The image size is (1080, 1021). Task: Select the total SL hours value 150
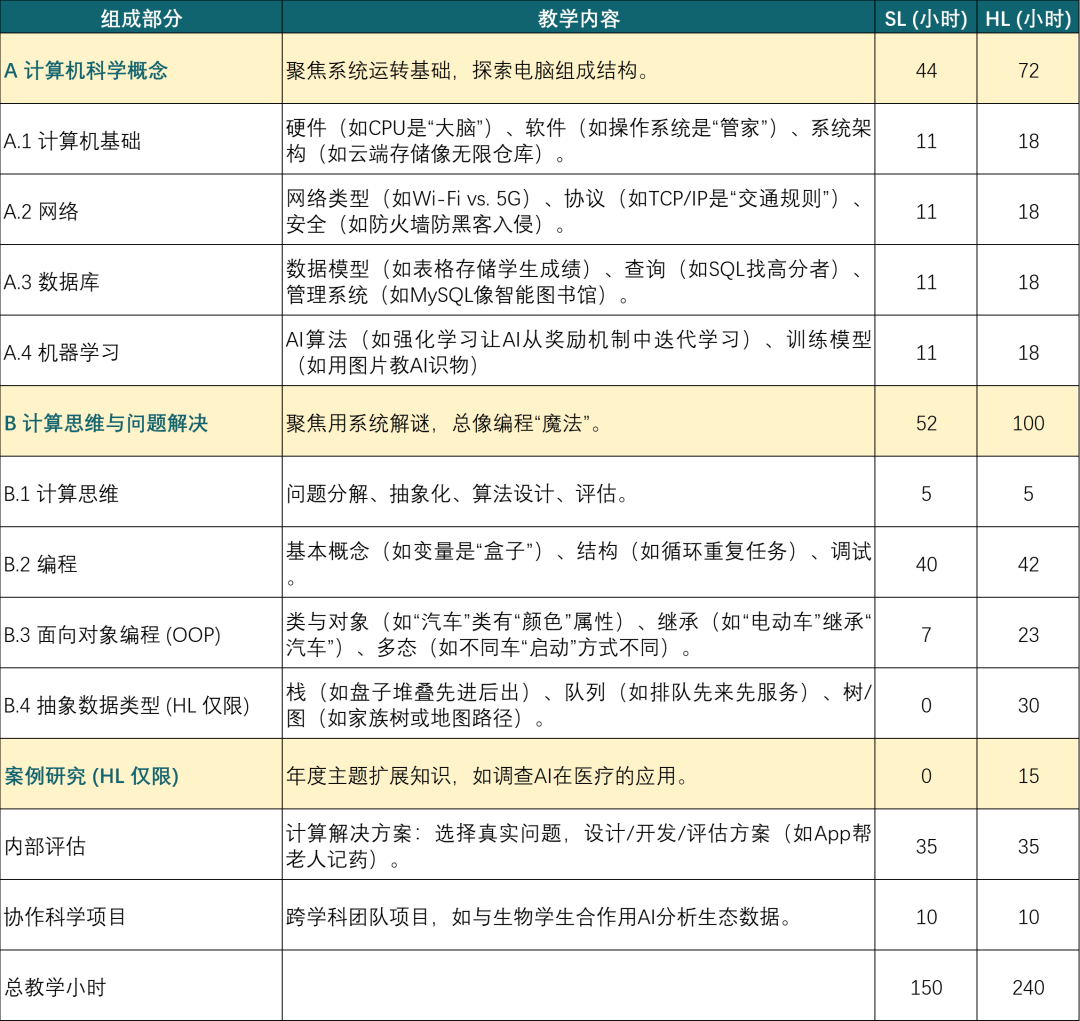click(x=926, y=988)
